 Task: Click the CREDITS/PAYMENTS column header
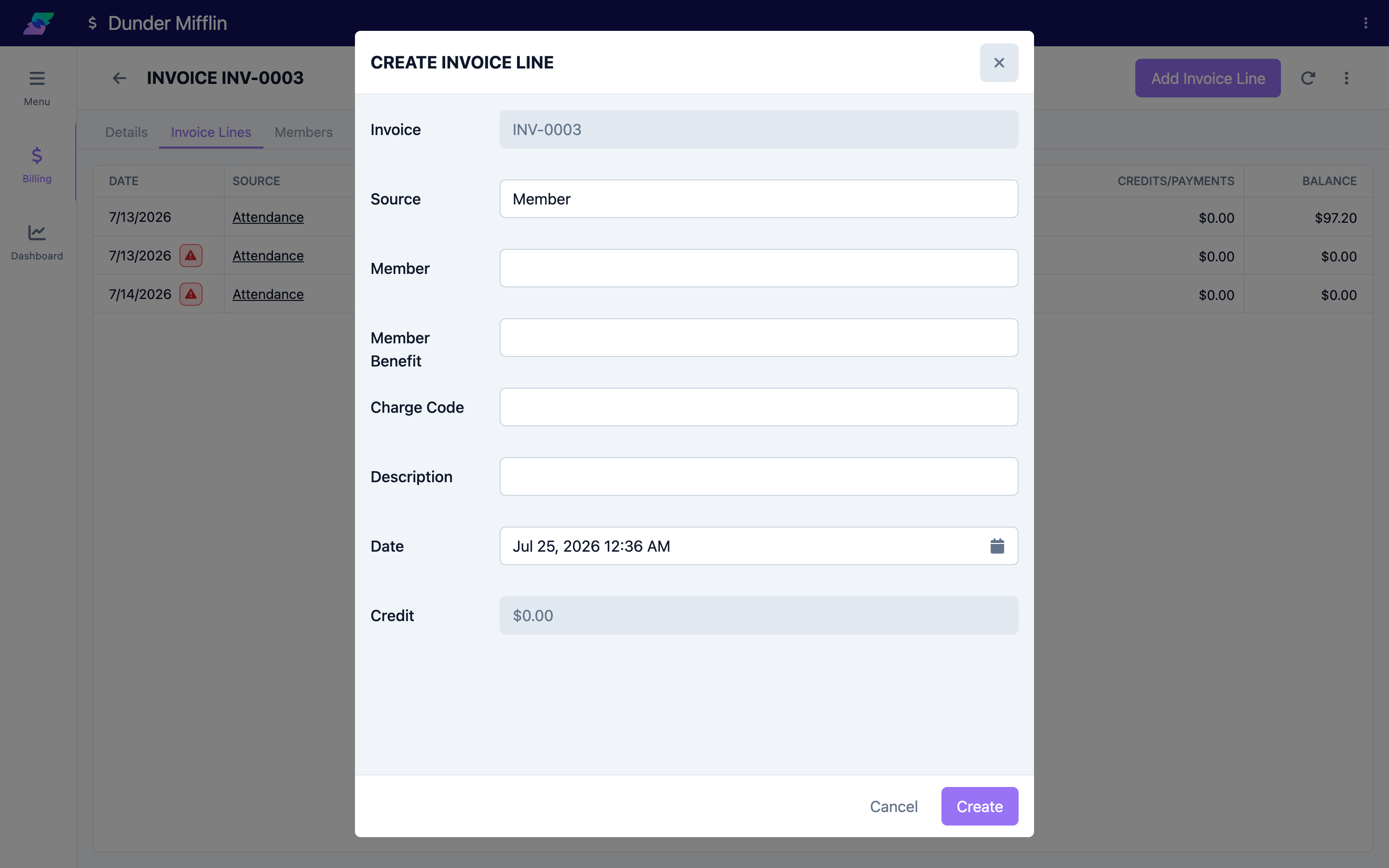[1175, 181]
